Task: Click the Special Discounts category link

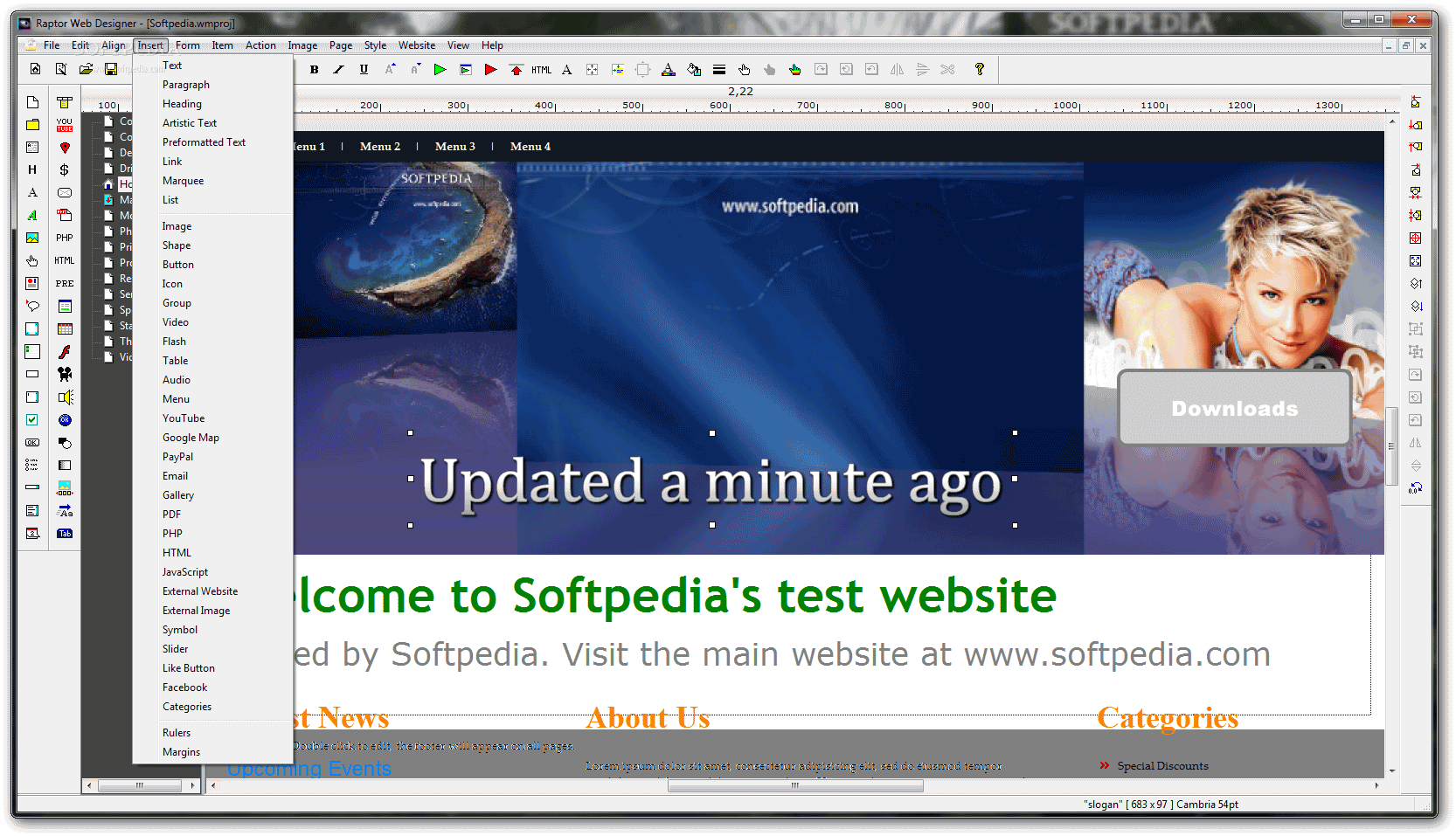Action: pyautogui.click(x=1162, y=766)
